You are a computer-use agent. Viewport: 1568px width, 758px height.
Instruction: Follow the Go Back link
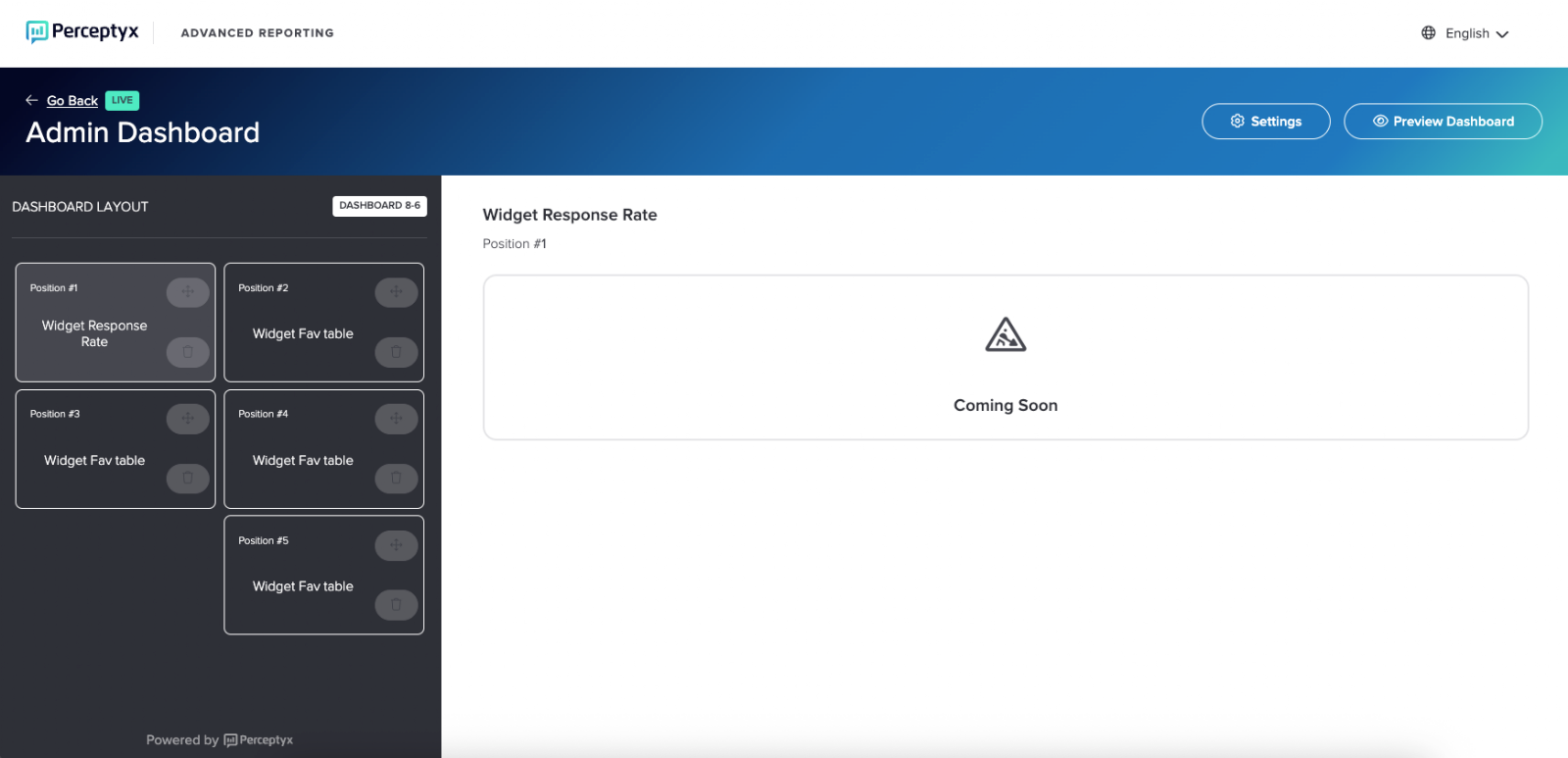[73, 101]
